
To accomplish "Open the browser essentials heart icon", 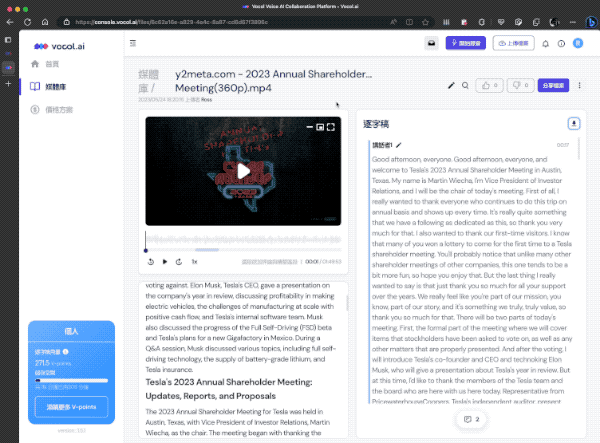I will pyautogui.click(x=501, y=22).
